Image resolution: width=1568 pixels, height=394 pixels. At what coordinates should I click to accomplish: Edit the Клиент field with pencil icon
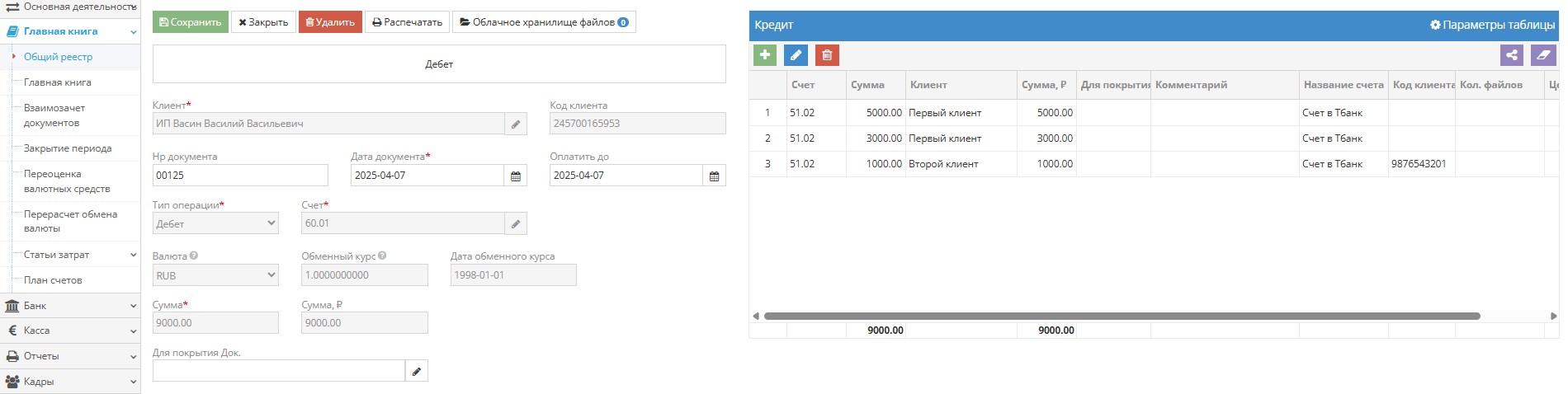(516, 124)
